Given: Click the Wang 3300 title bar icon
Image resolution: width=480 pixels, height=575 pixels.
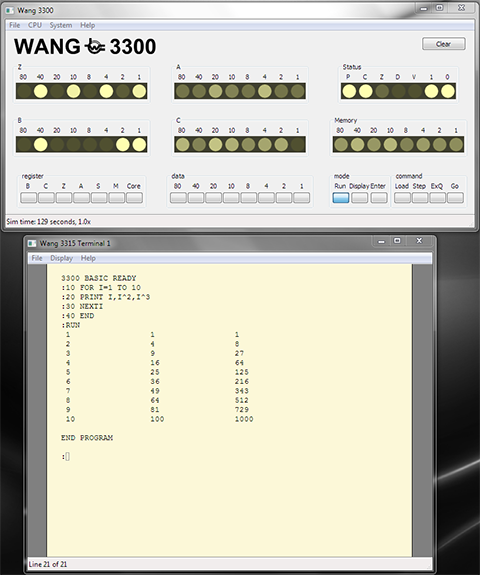Looking at the screenshot, I should [10, 10].
